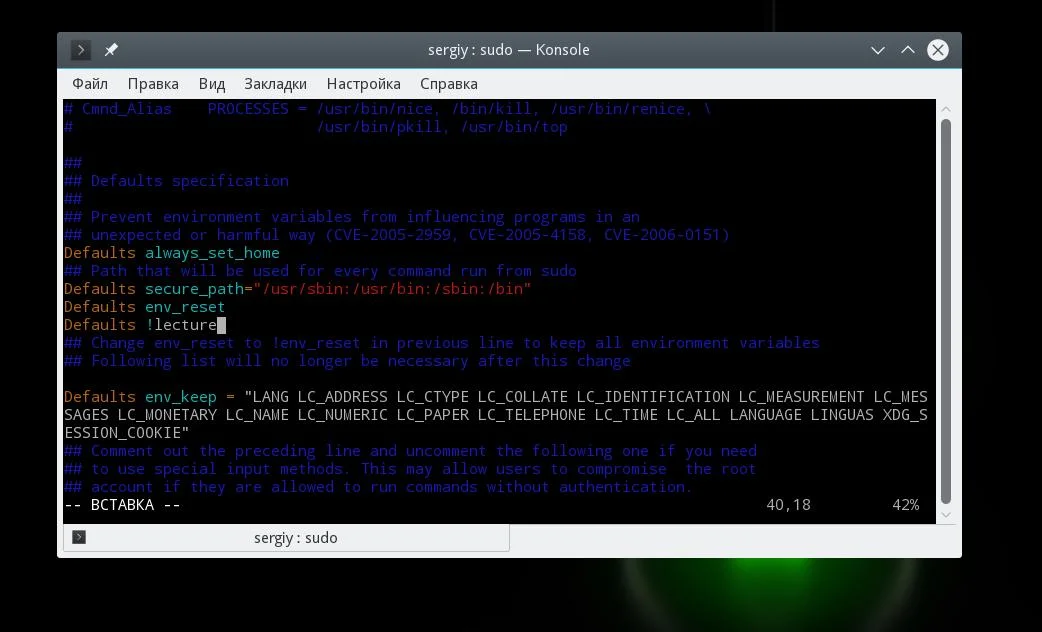Click on '-- ВСТАВКА --' mode indicator

point(122,505)
